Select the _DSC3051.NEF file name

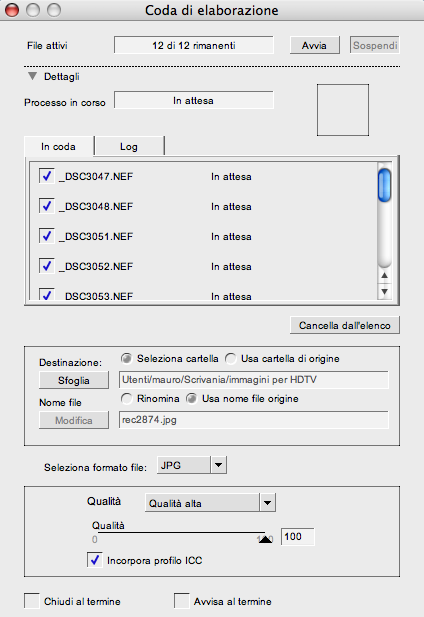[x=96, y=236]
